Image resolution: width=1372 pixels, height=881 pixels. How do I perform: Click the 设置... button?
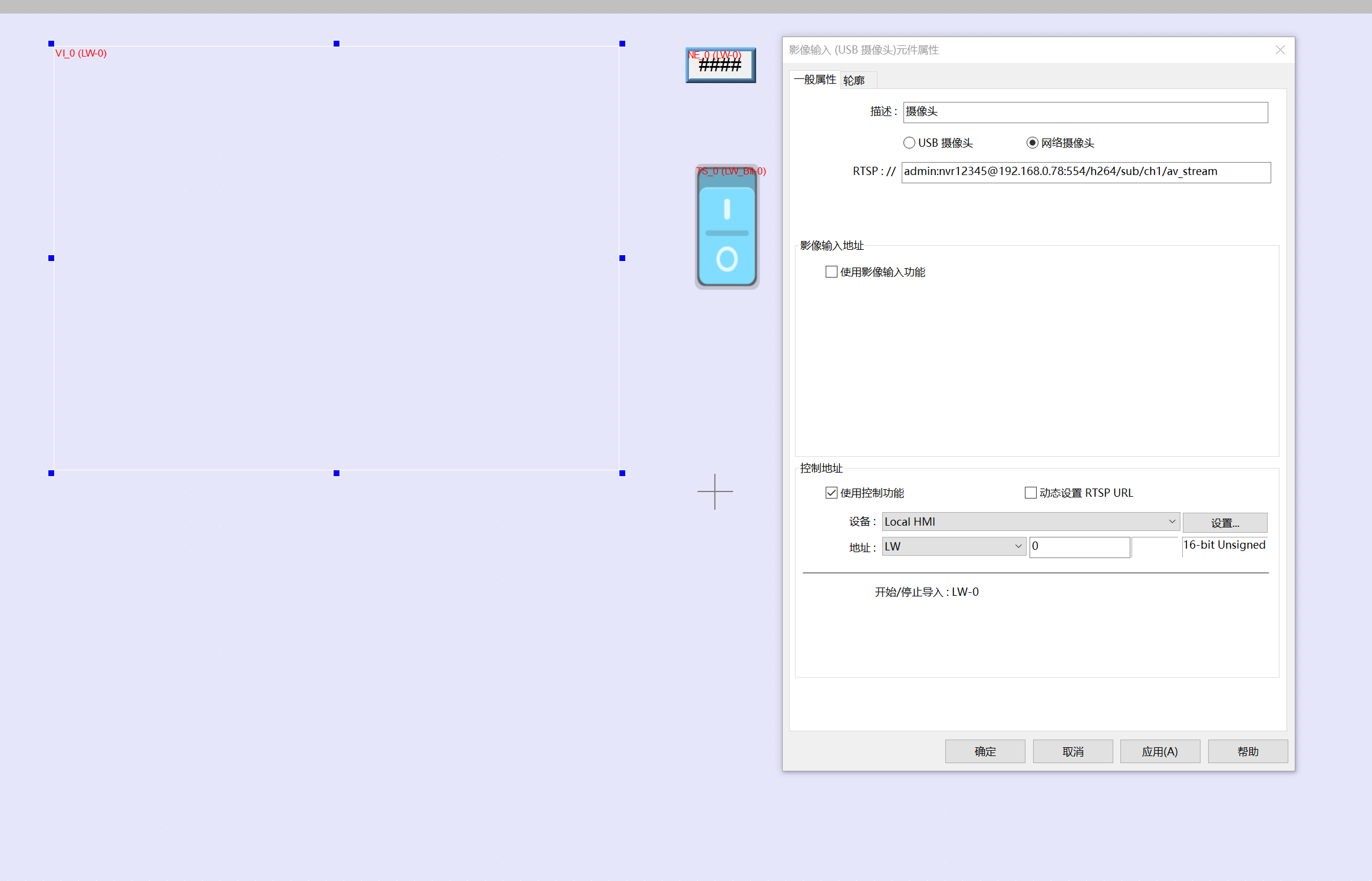point(1225,523)
